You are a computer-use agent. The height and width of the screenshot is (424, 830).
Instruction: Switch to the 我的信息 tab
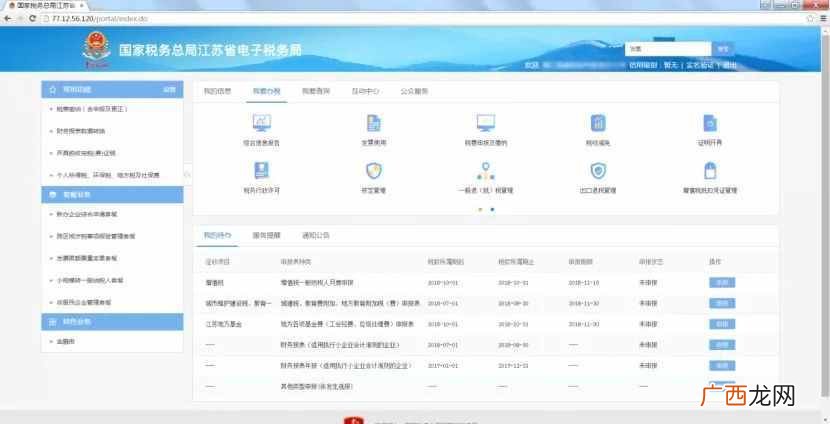coord(218,91)
